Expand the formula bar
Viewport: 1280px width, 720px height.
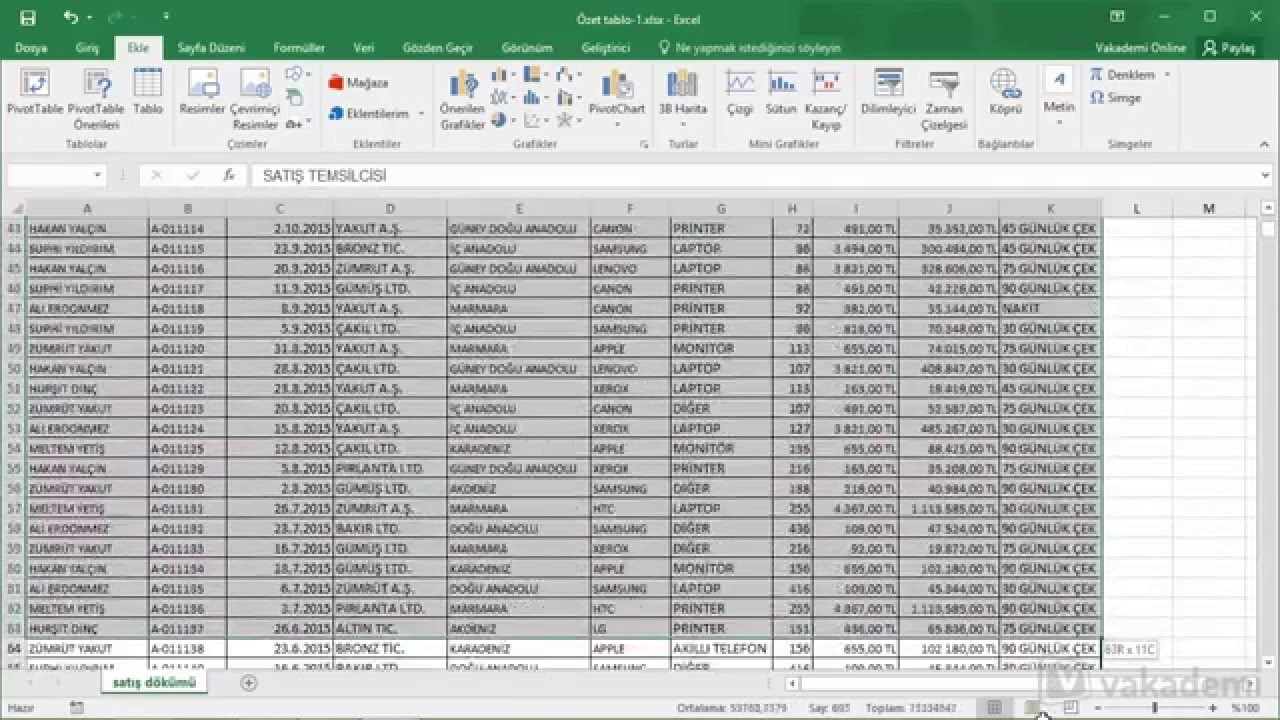(1266, 175)
